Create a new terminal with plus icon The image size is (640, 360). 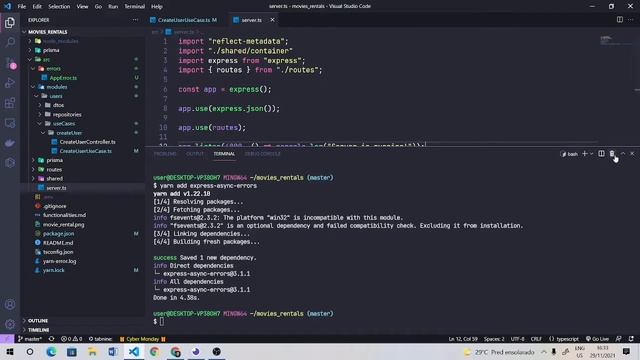pyautogui.click(x=584, y=154)
